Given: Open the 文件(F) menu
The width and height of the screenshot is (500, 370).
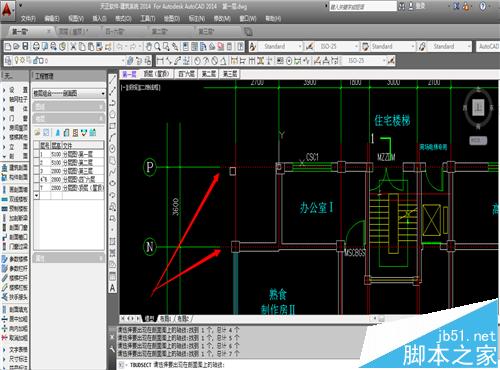Looking at the screenshot, I should pyautogui.click(x=28, y=19).
